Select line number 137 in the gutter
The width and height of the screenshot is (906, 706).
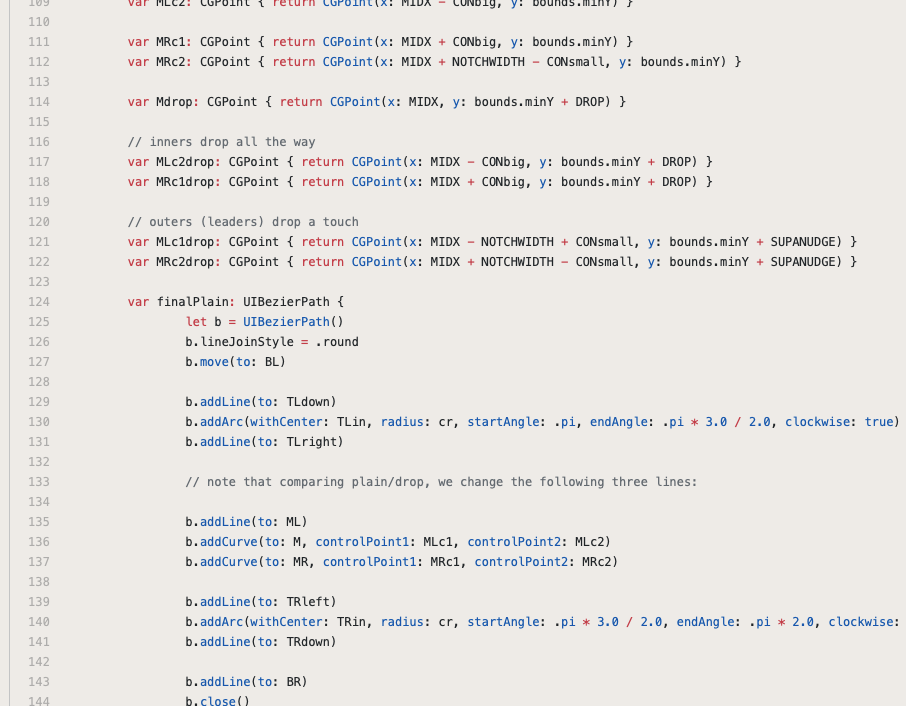39,562
